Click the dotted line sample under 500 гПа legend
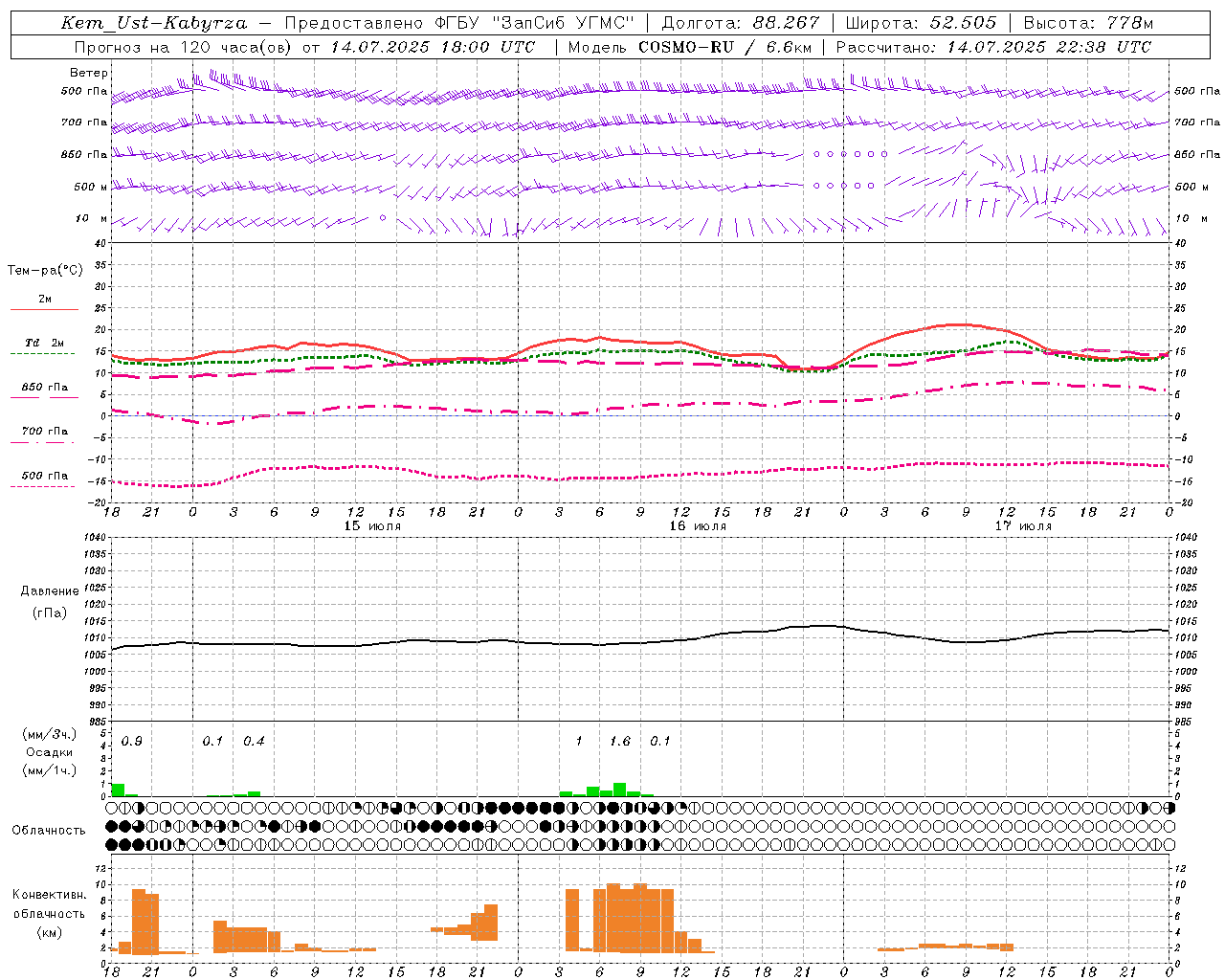The height and width of the screenshot is (980, 1225). [x=43, y=487]
